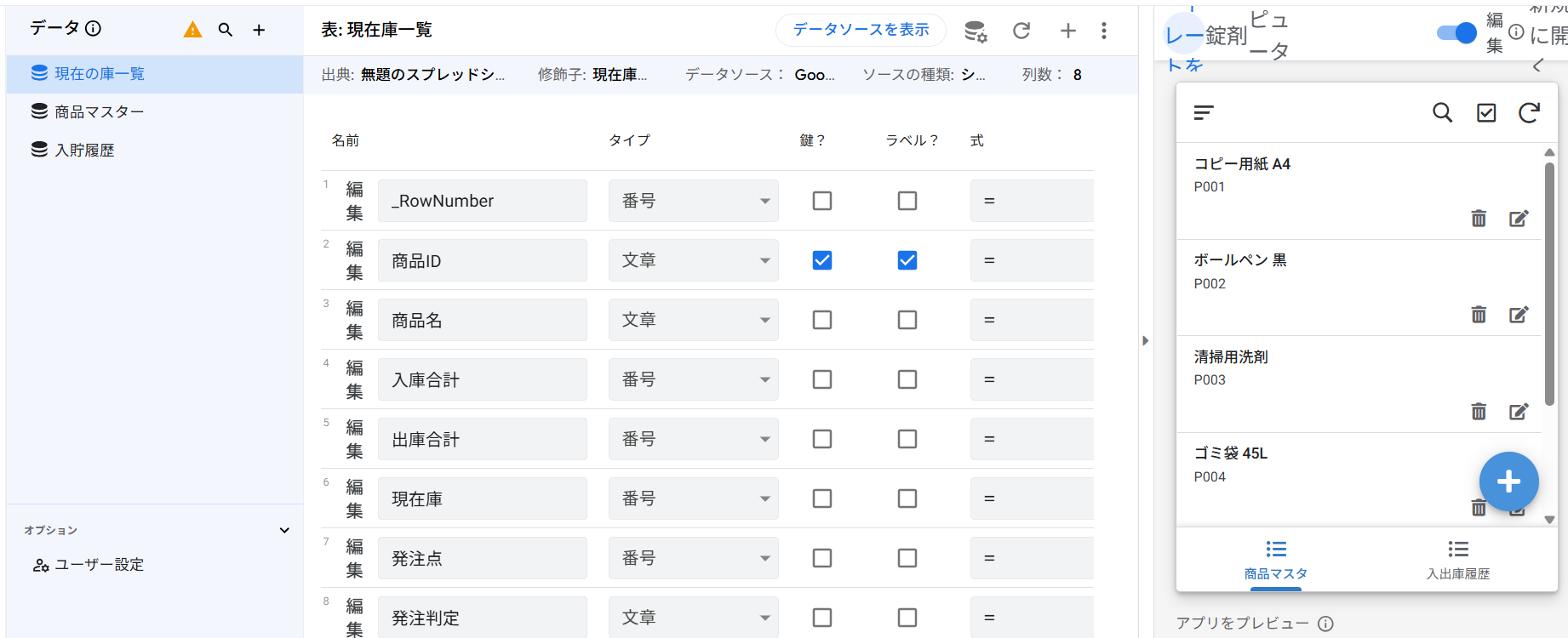Click the 発注点 column name field
Viewport: 1568px width, 638px height.
(x=483, y=558)
